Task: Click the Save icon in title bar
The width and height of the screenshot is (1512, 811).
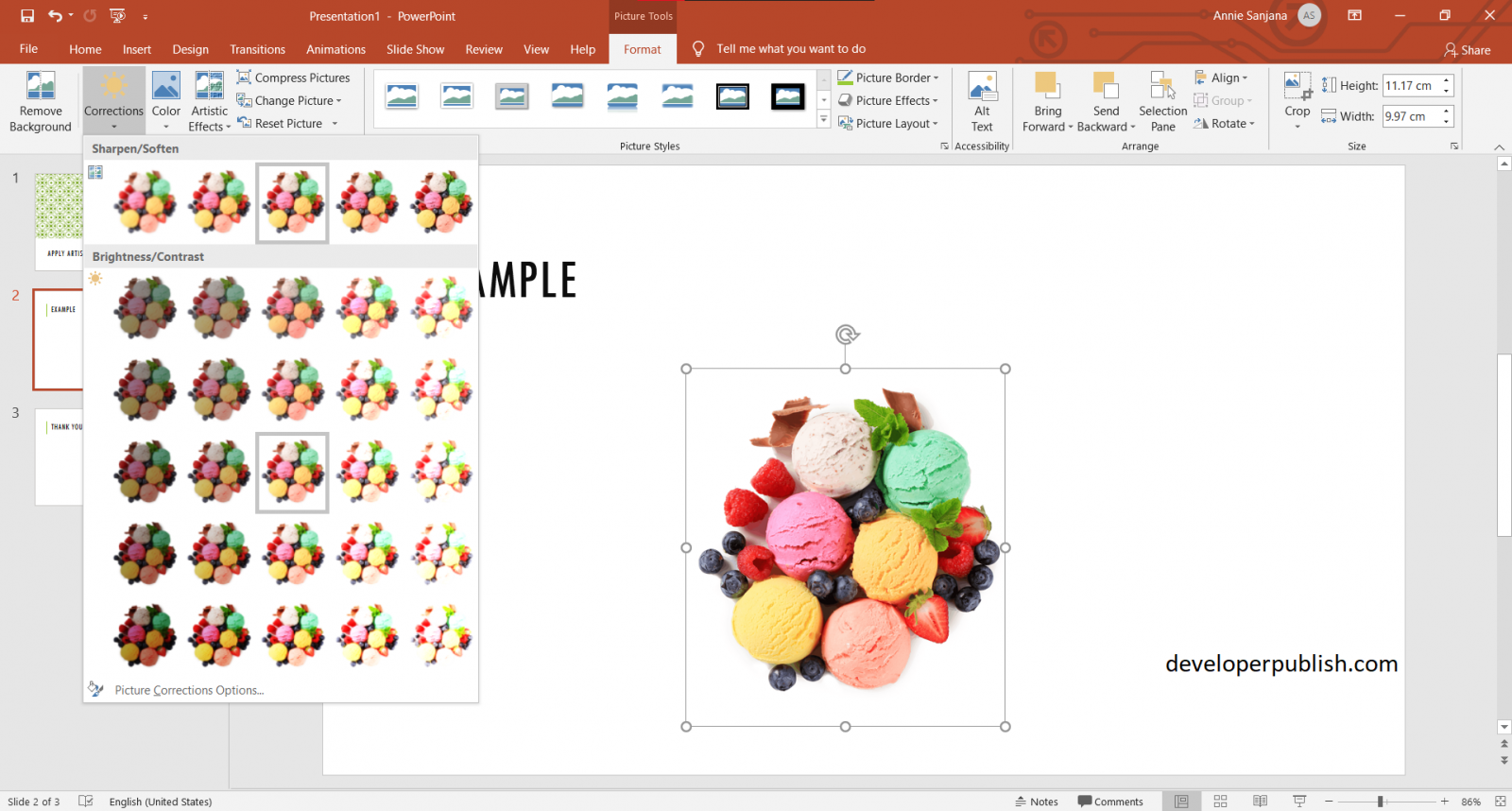Action: tap(27, 16)
